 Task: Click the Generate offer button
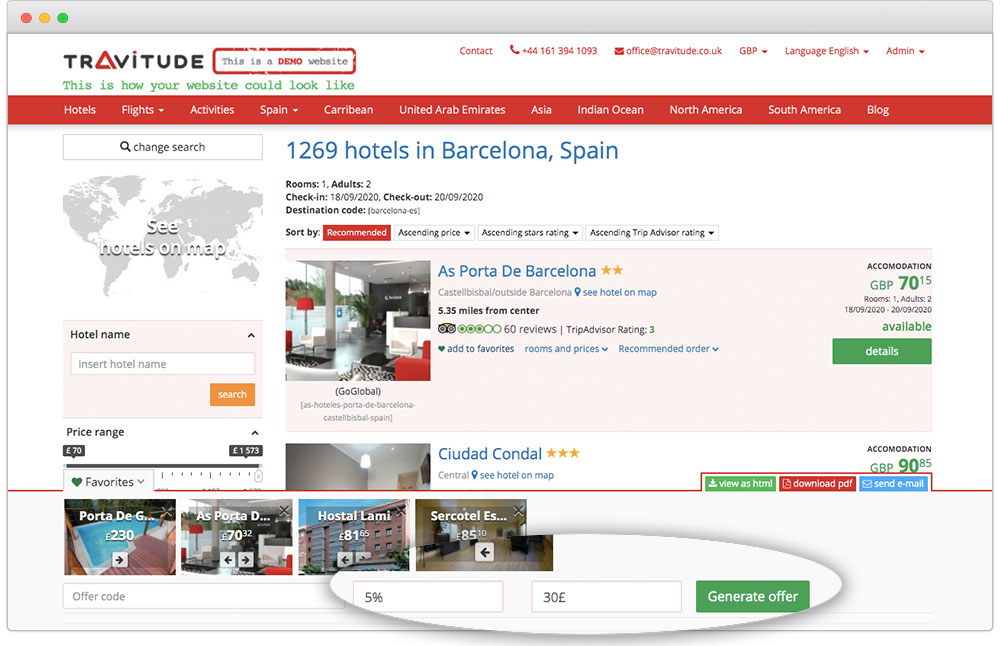(x=752, y=597)
